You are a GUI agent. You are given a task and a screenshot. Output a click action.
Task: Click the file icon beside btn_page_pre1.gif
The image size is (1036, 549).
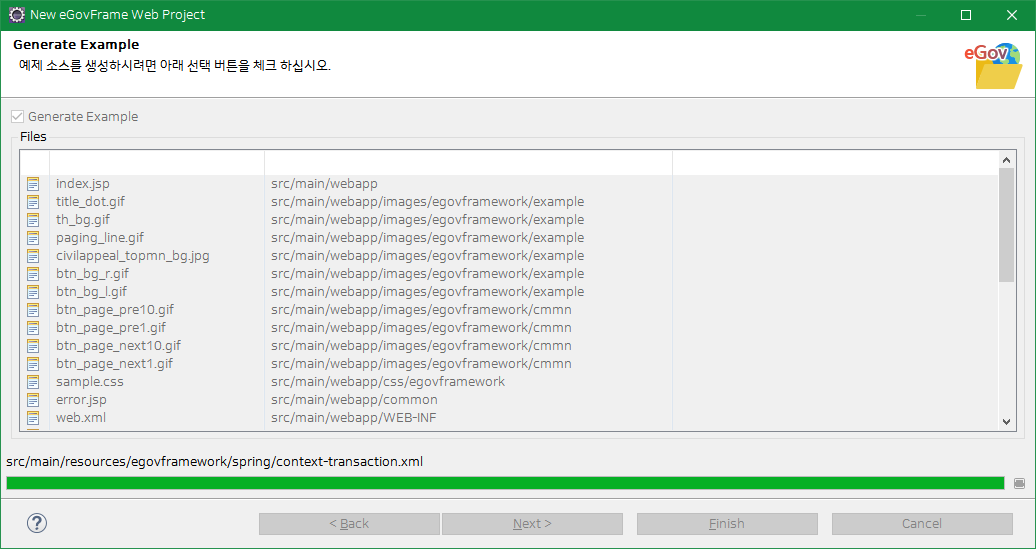click(33, 328)
